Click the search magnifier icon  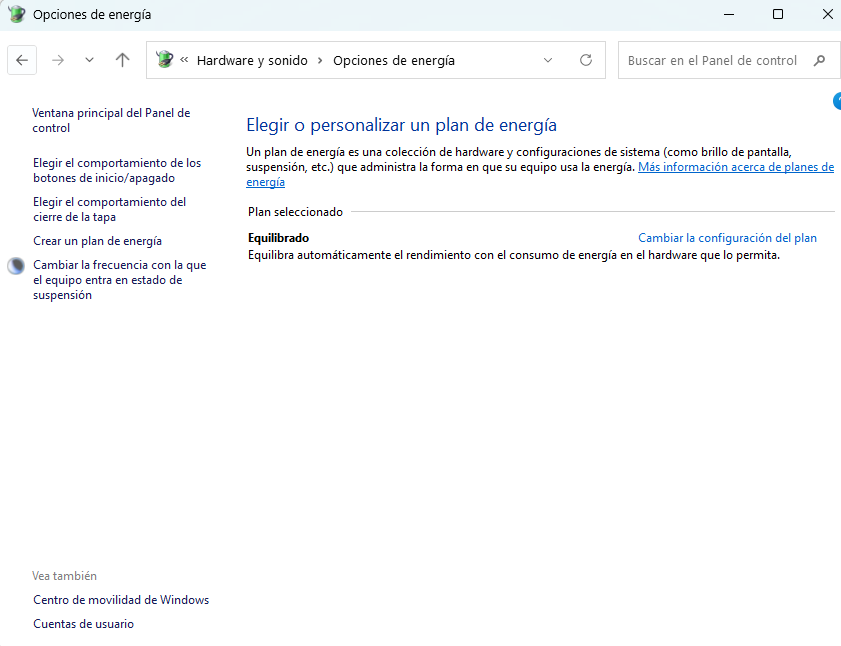(x=820, y=60)
